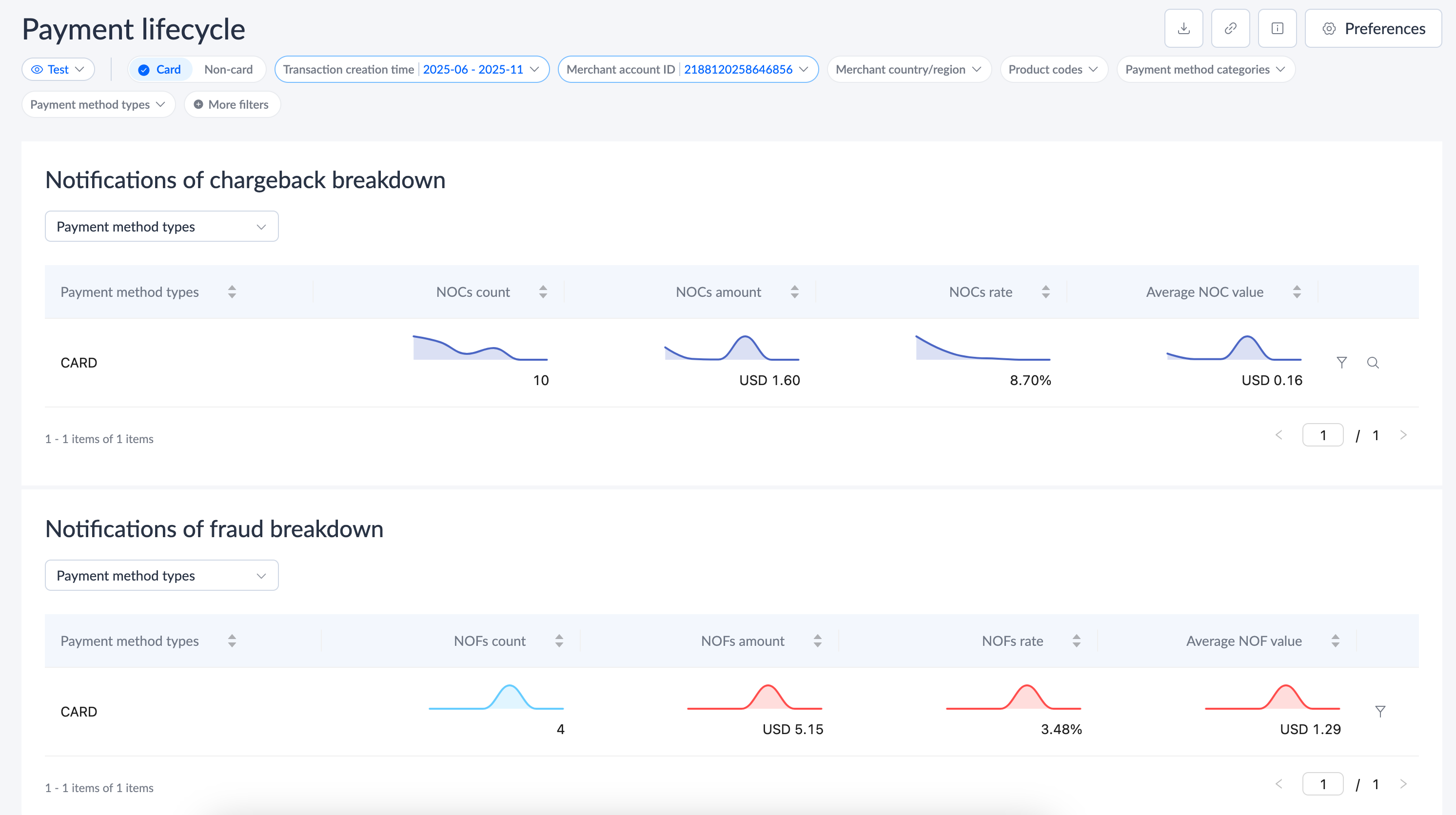Screen dimensions: 1456x815
Task: Click filter icon in chargeback CARD row
Action: 1342,362
